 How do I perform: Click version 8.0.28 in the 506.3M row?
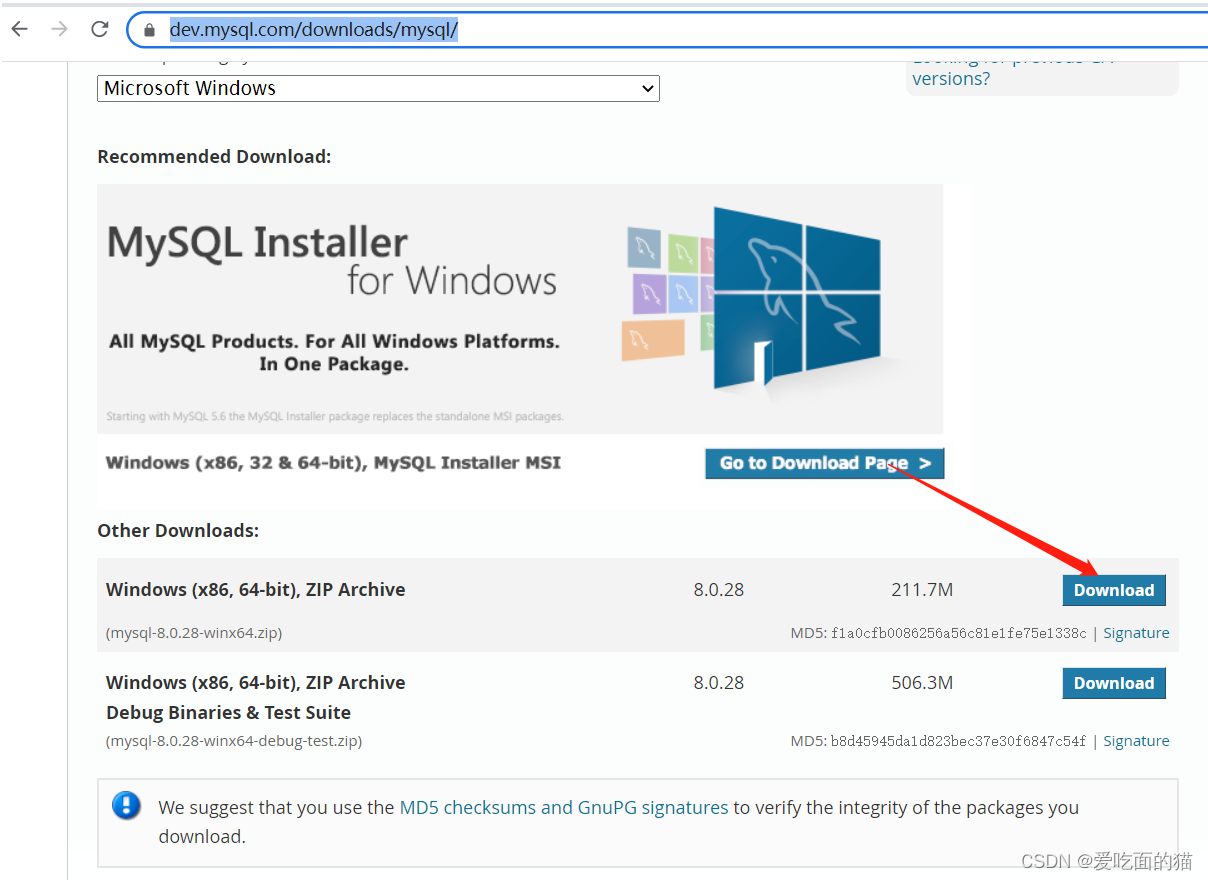[719, 683]
